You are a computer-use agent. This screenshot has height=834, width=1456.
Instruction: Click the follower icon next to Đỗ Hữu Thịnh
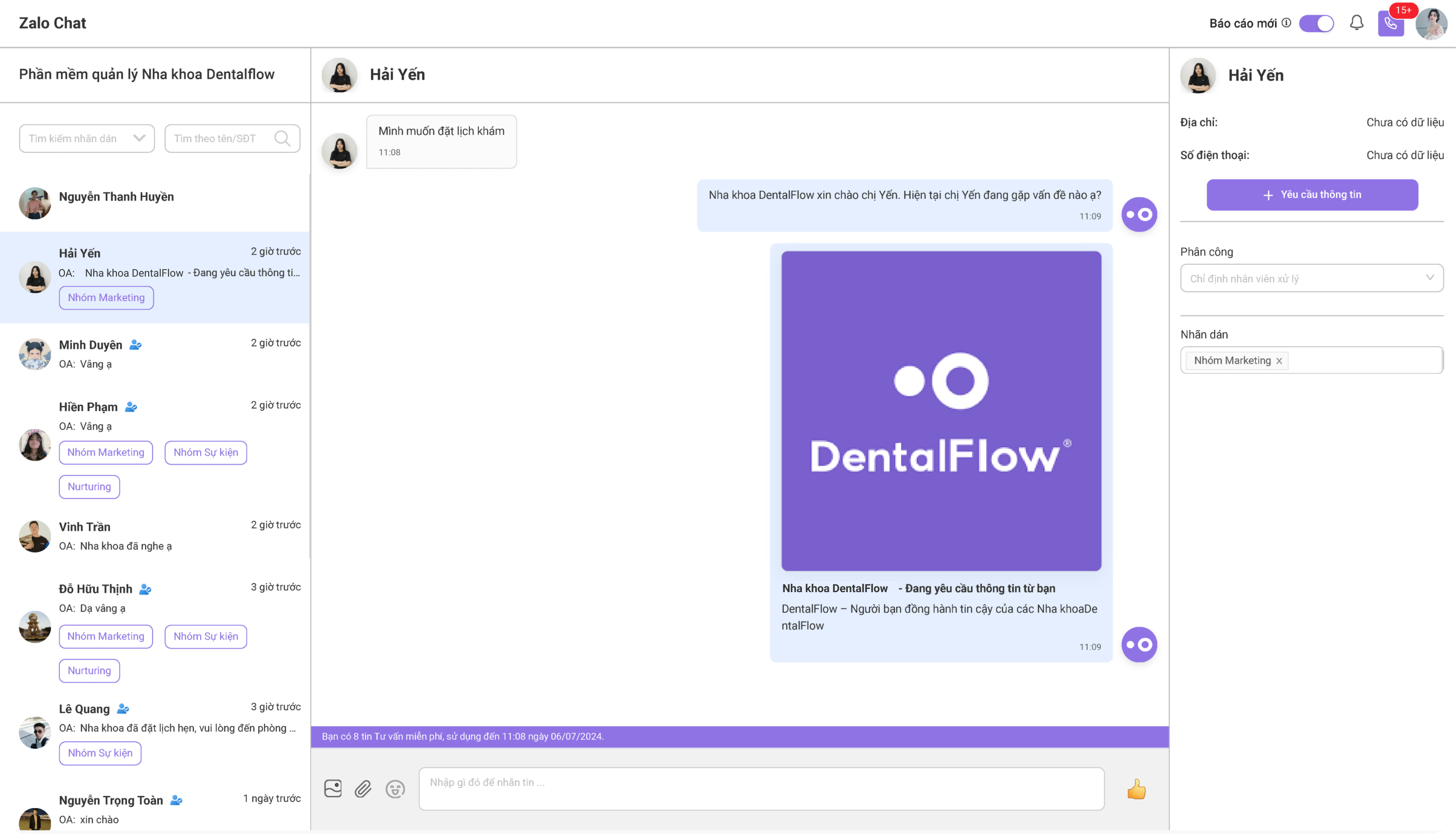click(x=145, y=589)
